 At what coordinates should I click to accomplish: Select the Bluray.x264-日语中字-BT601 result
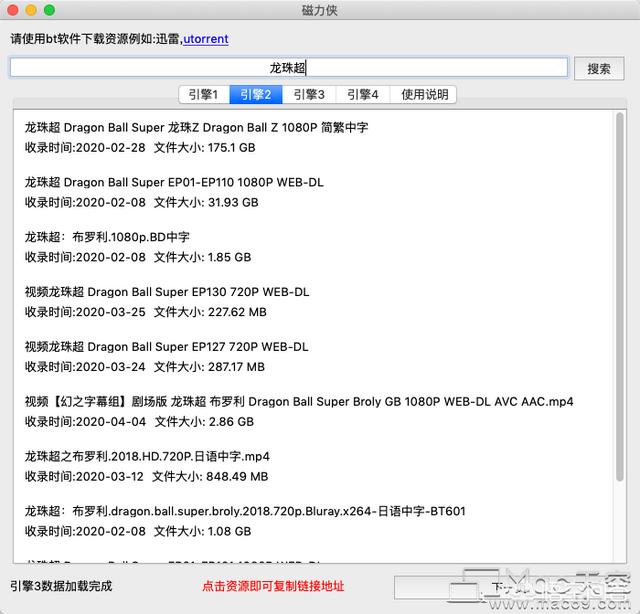point(245,511)
